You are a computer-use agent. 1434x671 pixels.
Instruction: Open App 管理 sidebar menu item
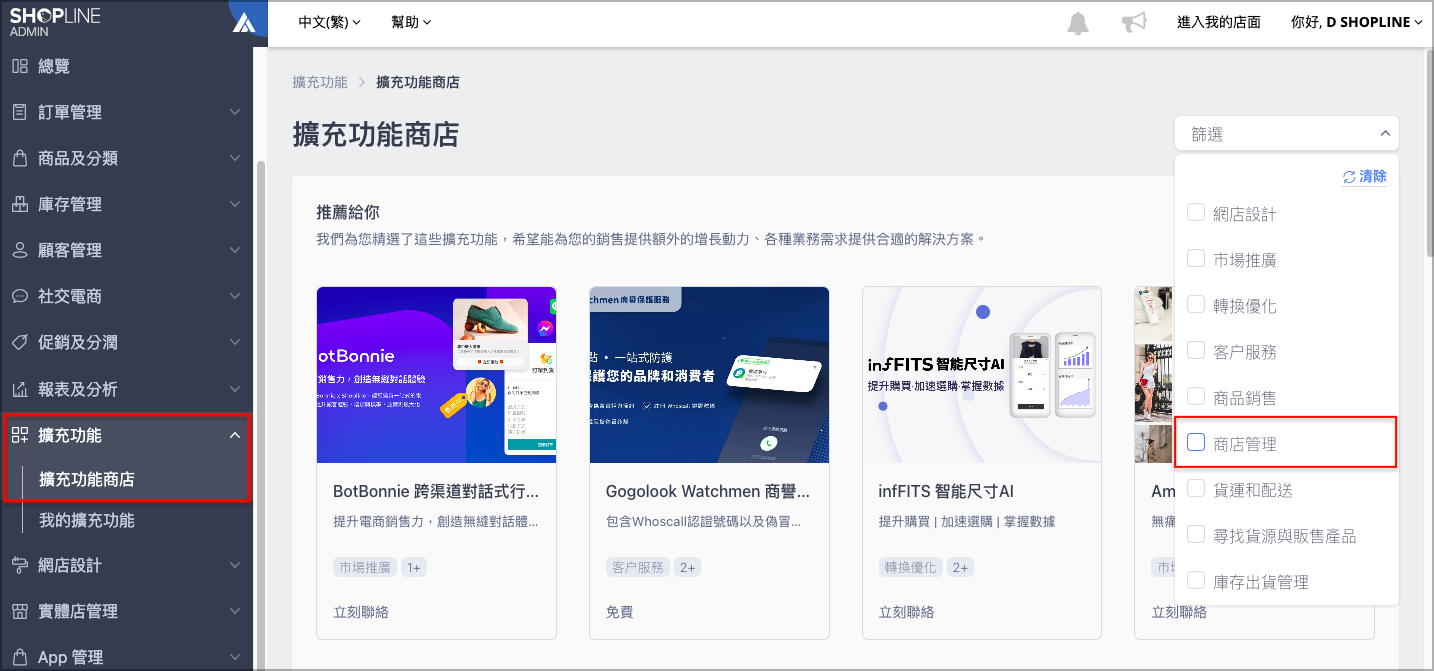tap(126, 657)
